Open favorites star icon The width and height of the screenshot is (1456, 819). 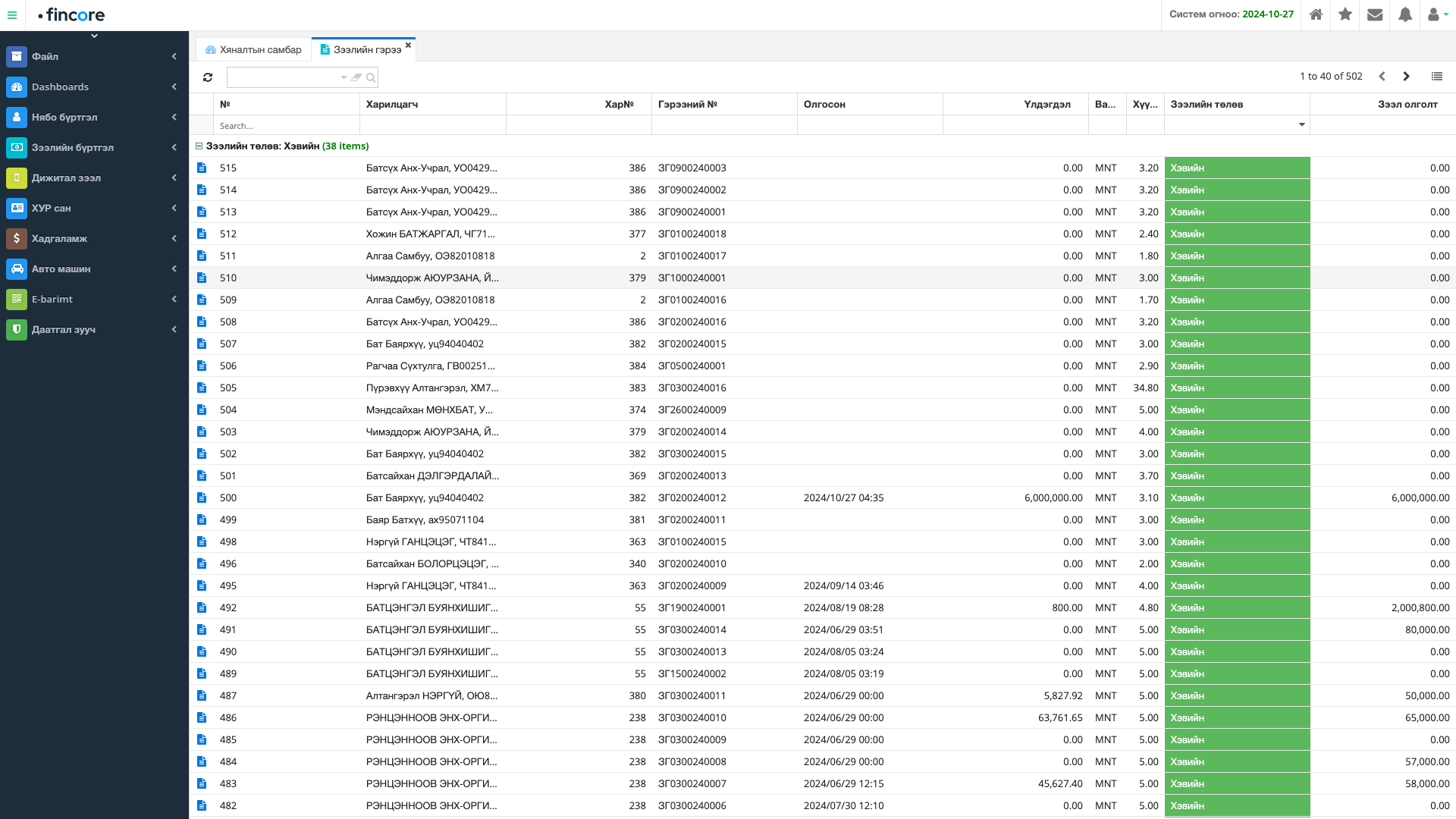(1345, 14)
